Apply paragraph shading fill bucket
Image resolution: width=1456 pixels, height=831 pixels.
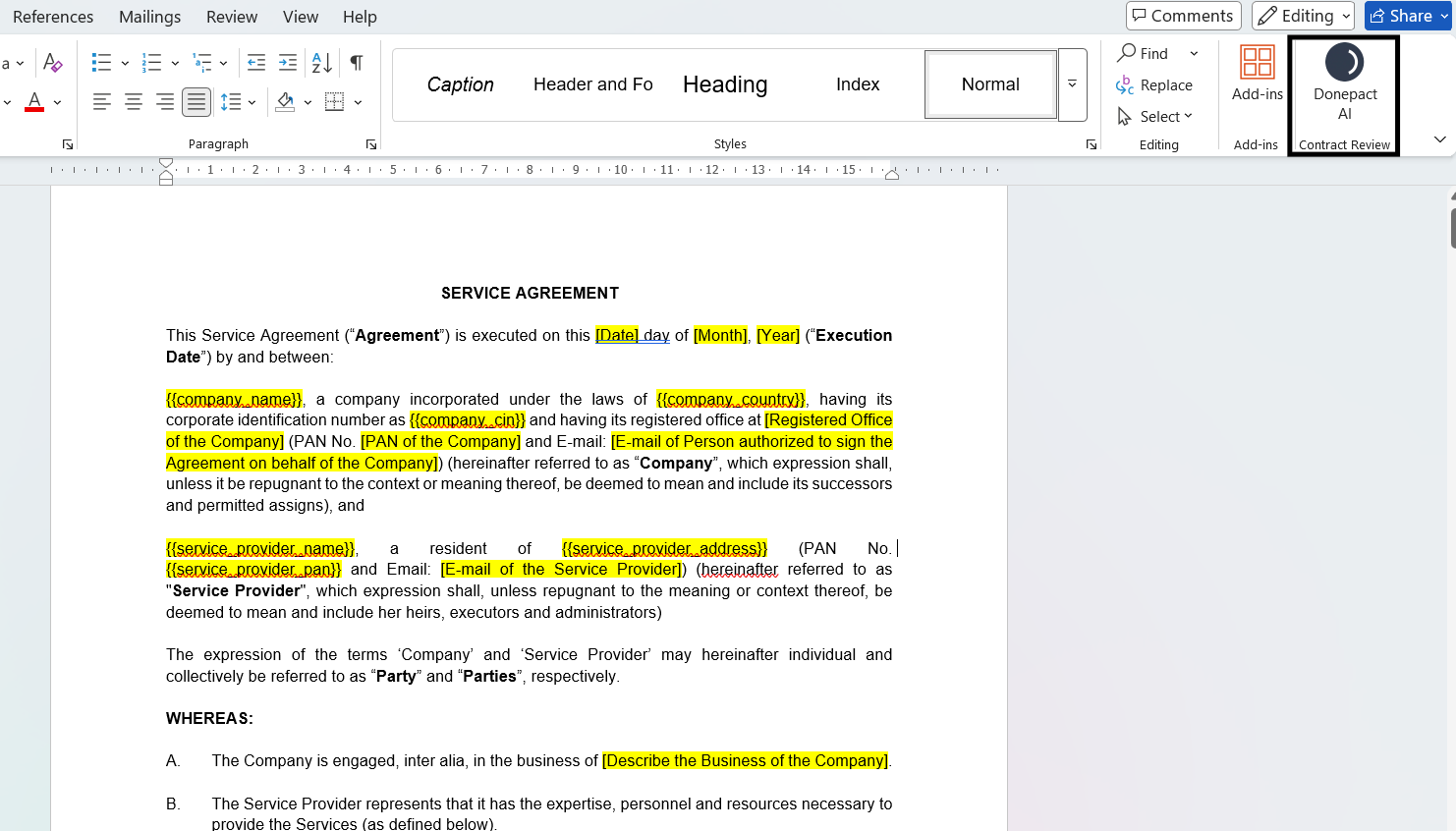285,101
